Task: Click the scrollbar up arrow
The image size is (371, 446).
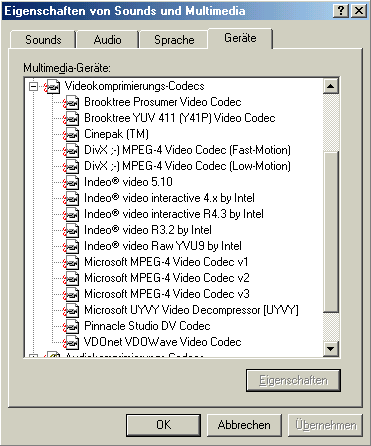Action: click(331, 86)
